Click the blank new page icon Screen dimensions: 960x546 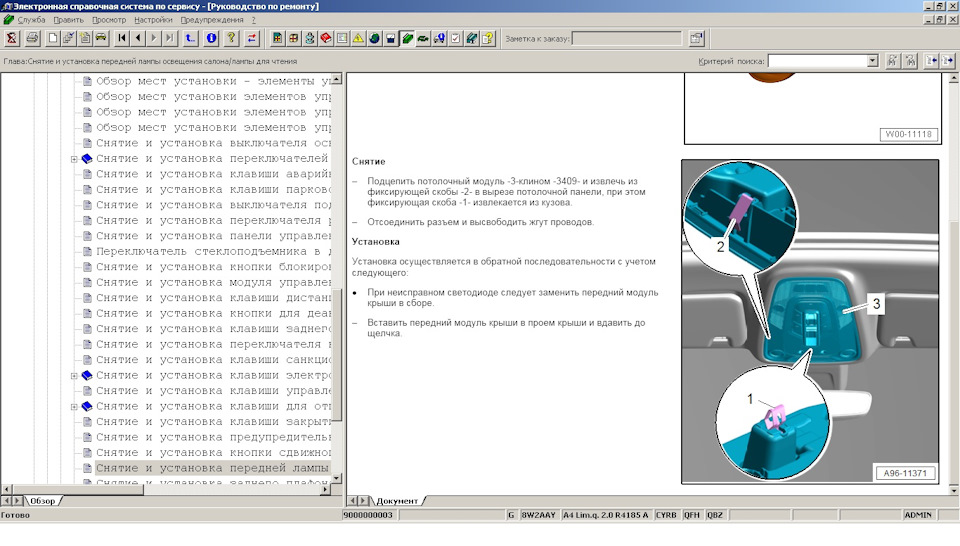coord(53,39)
